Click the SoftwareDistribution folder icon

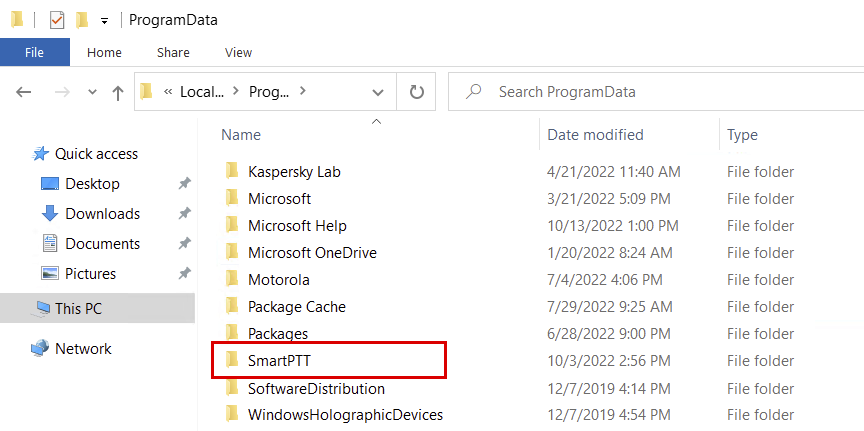point(232,387)
